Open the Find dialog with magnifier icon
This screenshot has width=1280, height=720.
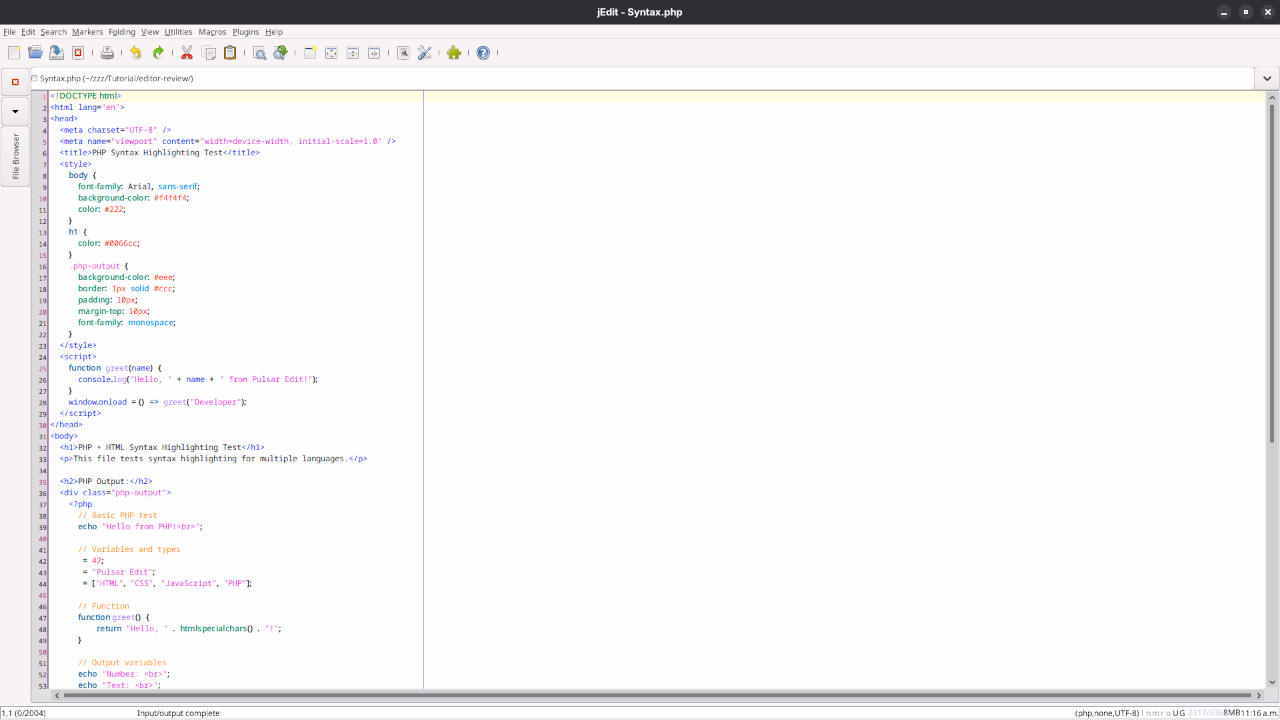tap(259, 53)
